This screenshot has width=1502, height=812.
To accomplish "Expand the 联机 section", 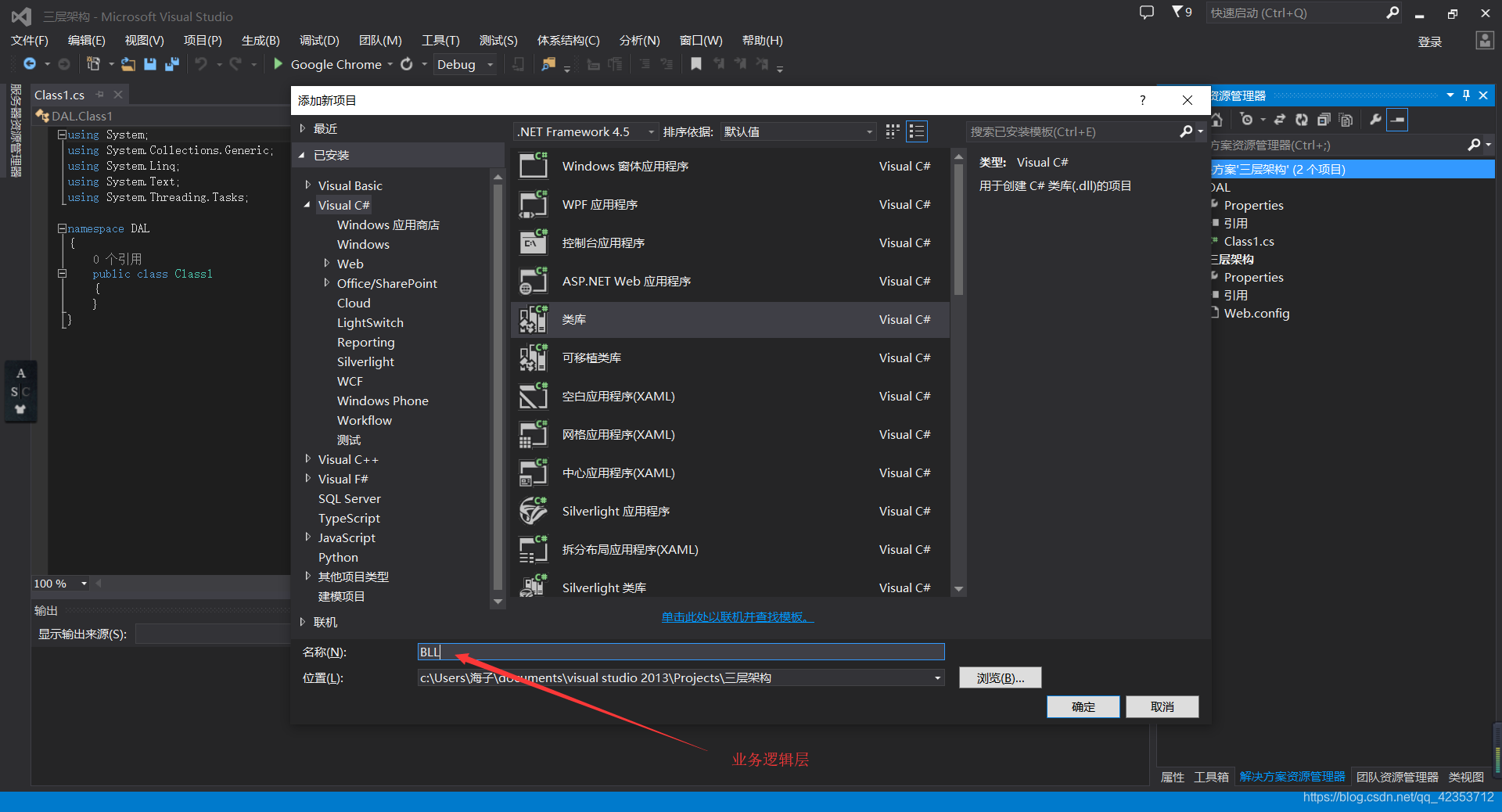I will pos(303,622).
